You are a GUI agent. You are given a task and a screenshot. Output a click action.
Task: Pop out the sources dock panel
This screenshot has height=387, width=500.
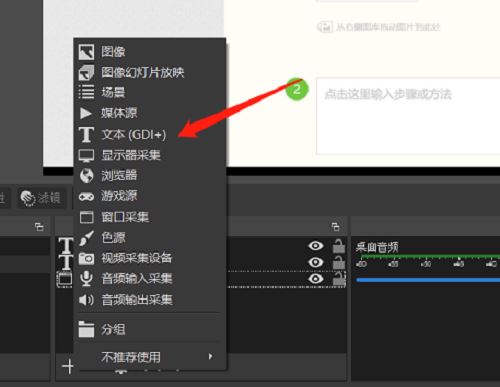click(x=335, y=227)
